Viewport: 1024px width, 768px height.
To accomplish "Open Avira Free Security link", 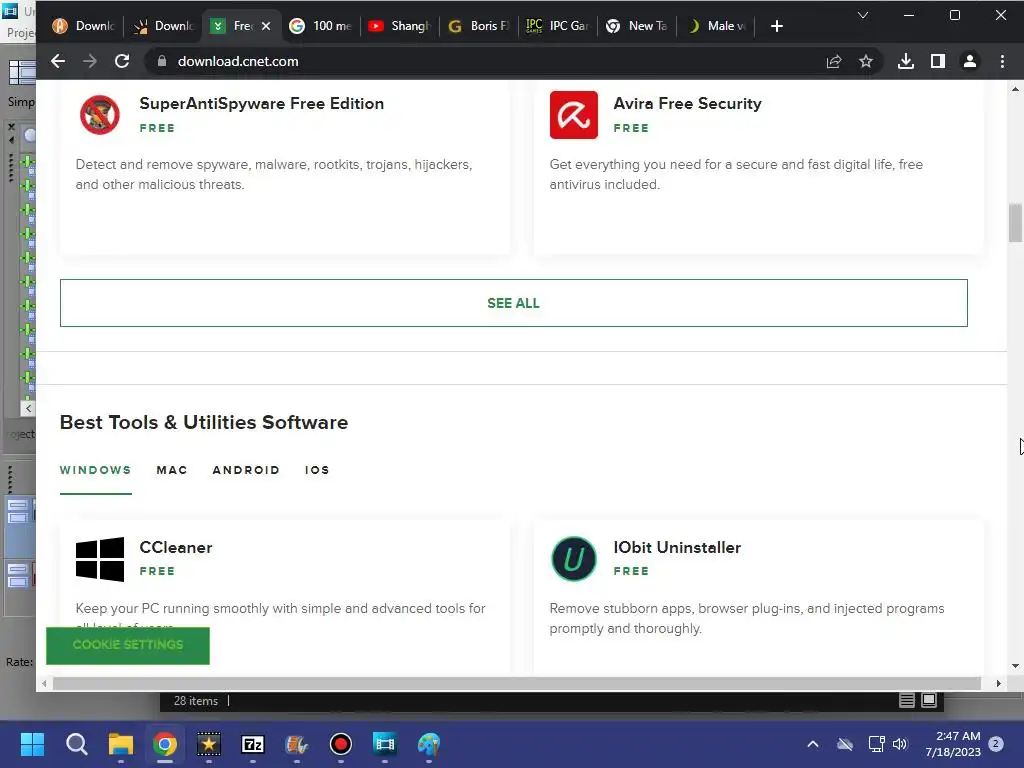I will [687, 104].
